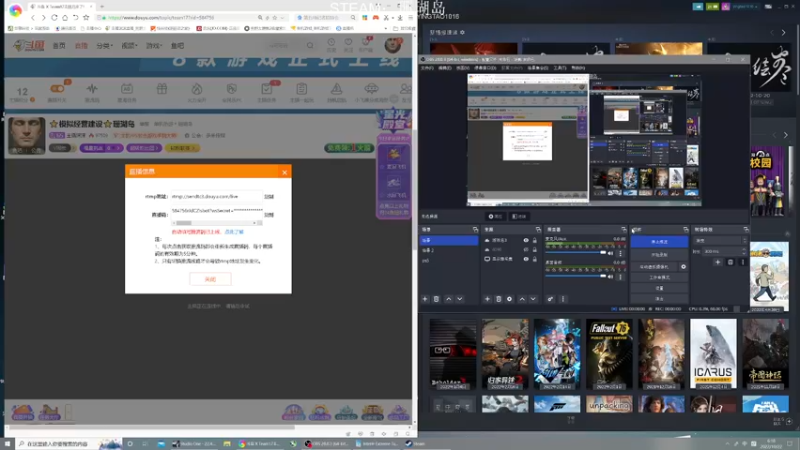
Task: Toggle lock on first OBS source
Action: [x=535, y=240]
